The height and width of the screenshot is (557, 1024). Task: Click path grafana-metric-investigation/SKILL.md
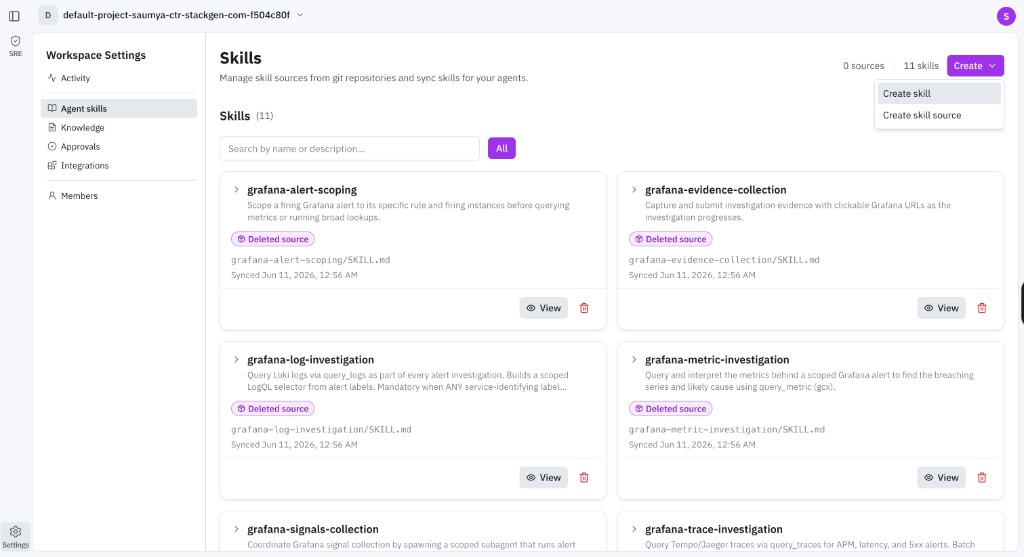727,430
